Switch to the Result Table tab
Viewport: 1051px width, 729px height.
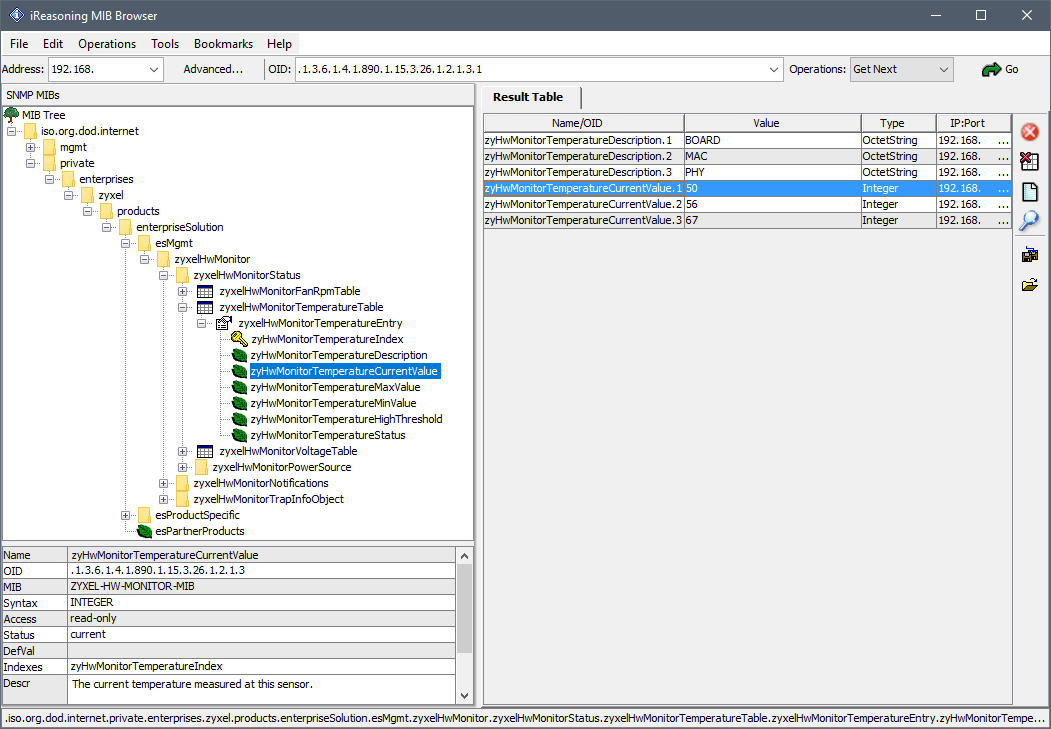(528, 97)
